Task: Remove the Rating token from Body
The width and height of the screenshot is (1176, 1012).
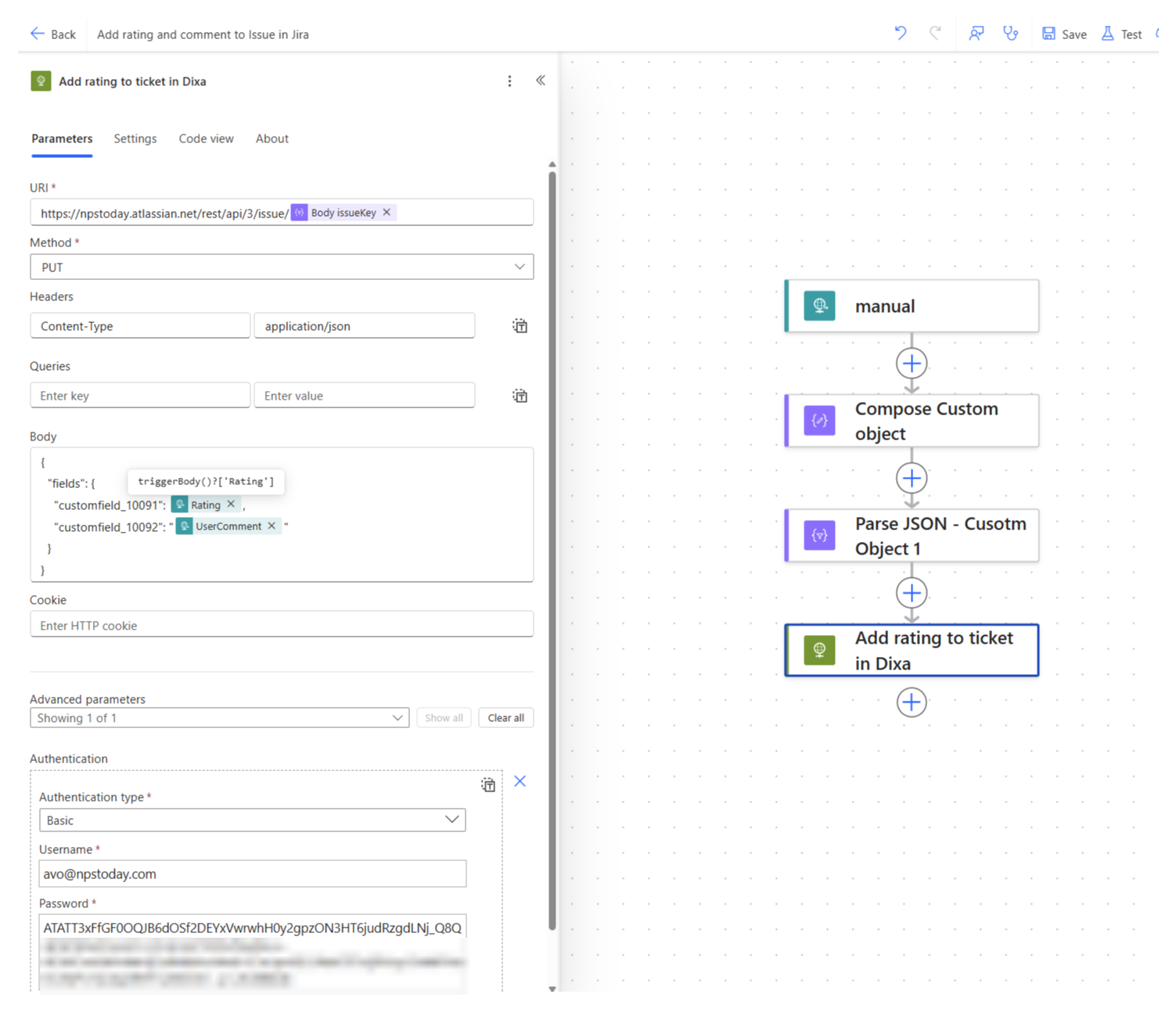Action: (231, 504)
